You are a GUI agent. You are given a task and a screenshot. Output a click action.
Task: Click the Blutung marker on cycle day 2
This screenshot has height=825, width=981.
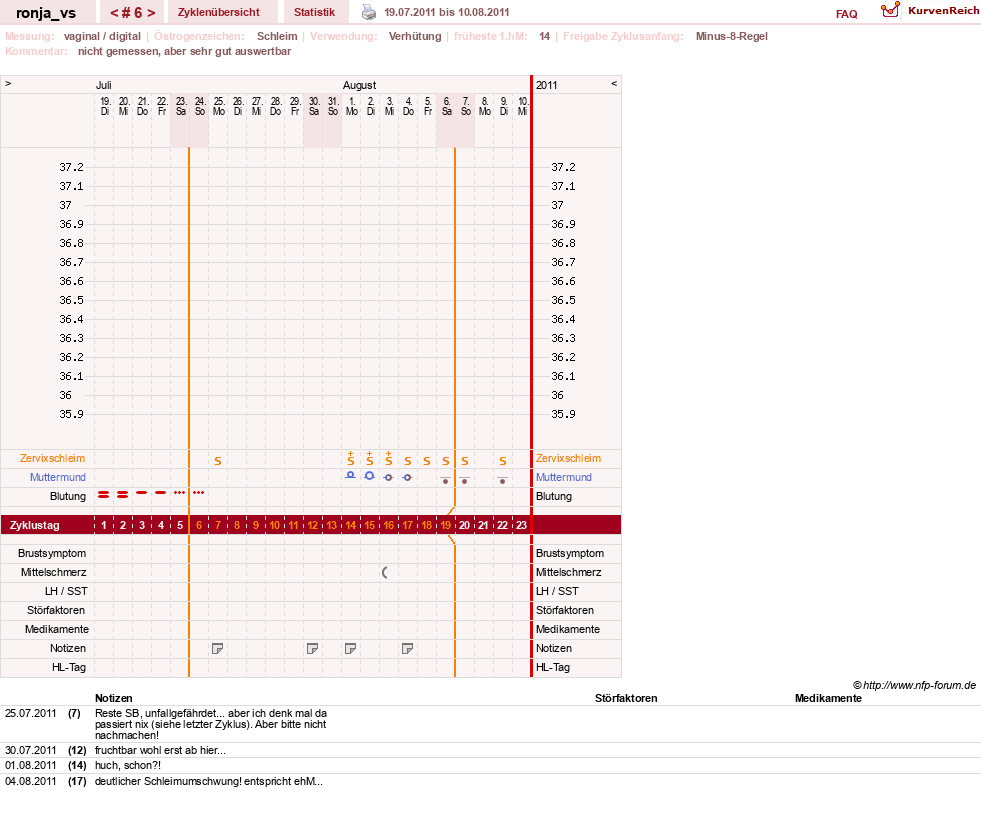pos(123,495)
